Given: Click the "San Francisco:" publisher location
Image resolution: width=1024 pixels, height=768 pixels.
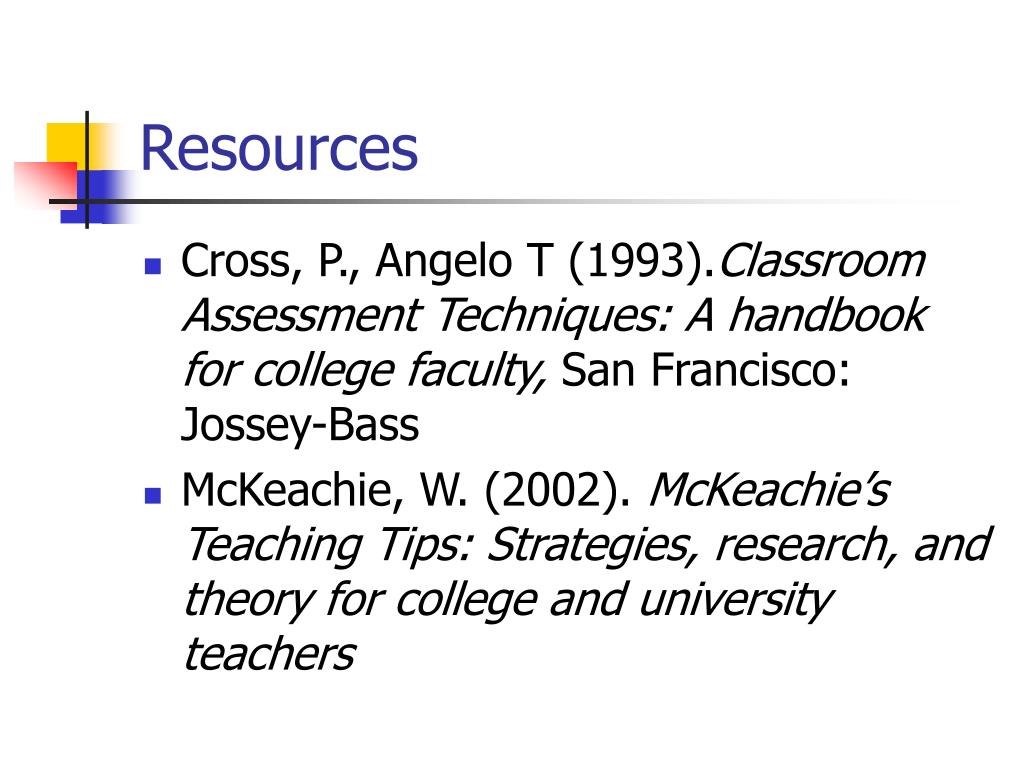Looking at the screenshot, I should coord(705,370).
